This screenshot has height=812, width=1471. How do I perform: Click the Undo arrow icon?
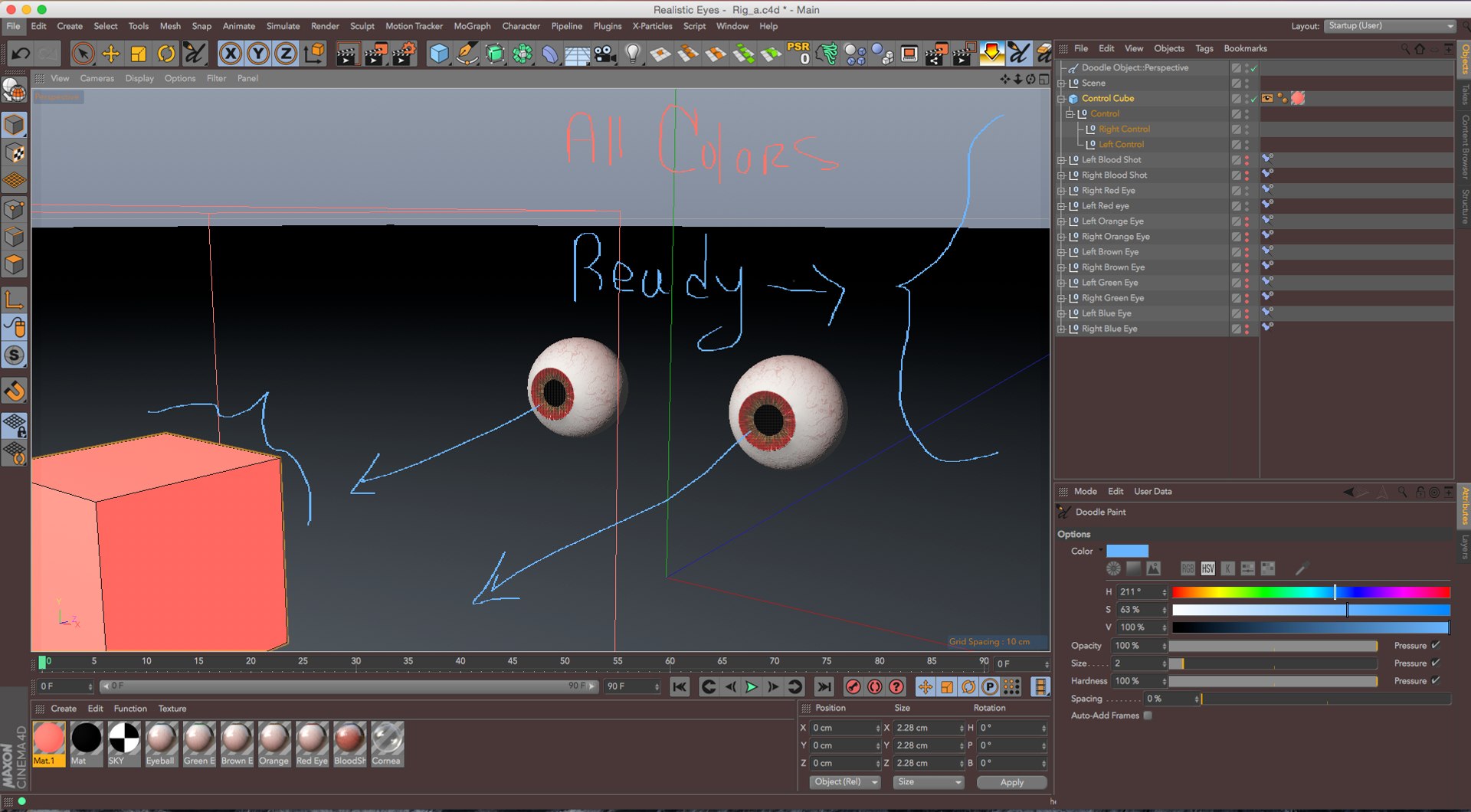(21, 53)
